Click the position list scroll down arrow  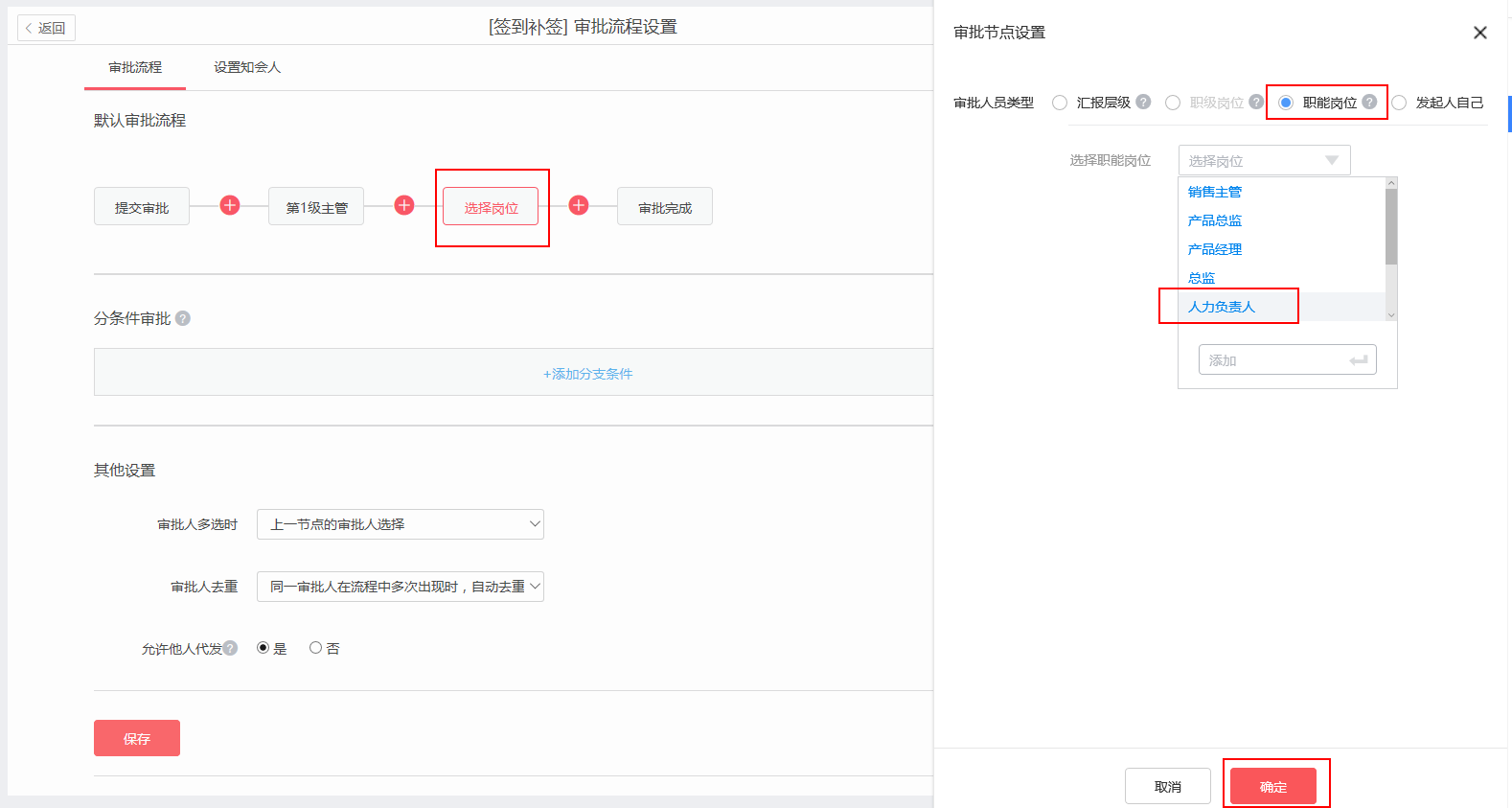pyautogui.click(x=1391, y=315)
